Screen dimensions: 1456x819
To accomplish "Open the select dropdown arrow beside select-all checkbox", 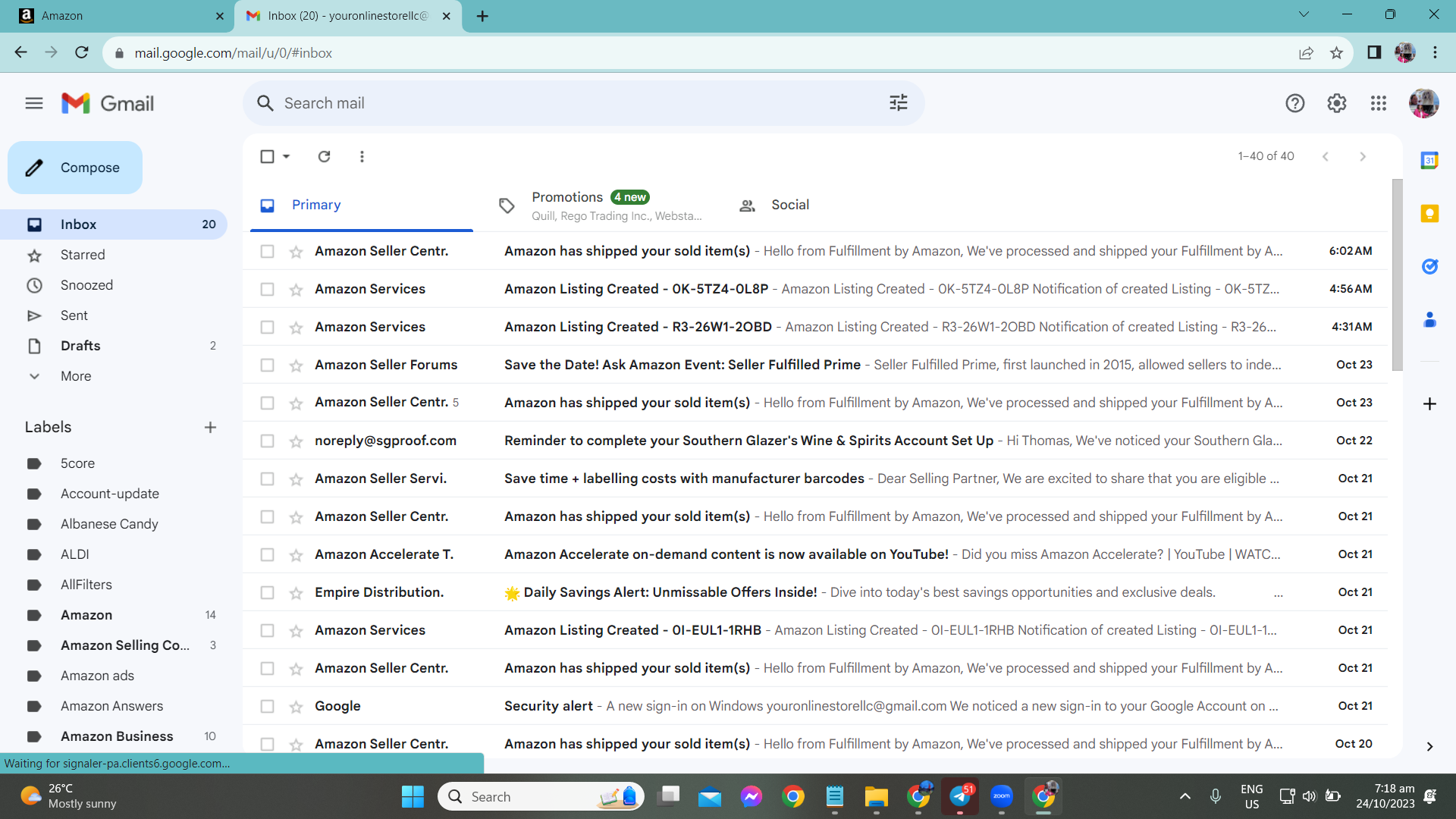I will click(x=287, y=156).
